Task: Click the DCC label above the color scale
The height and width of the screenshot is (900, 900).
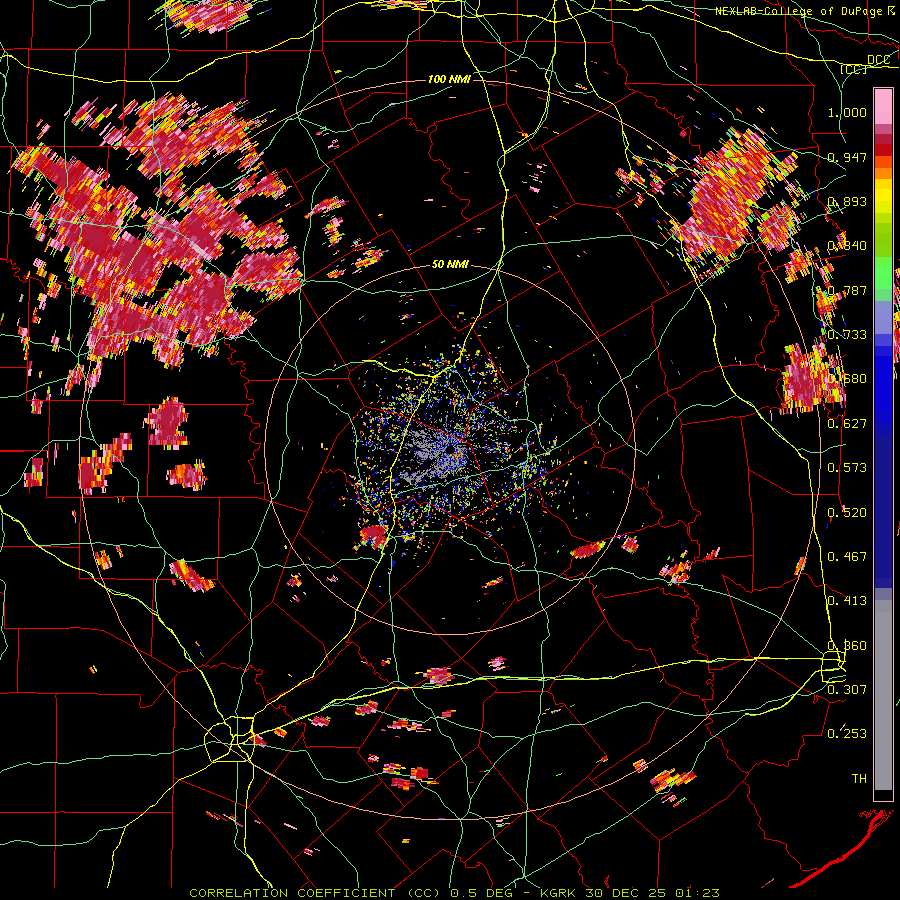Action: click(878, 60)
